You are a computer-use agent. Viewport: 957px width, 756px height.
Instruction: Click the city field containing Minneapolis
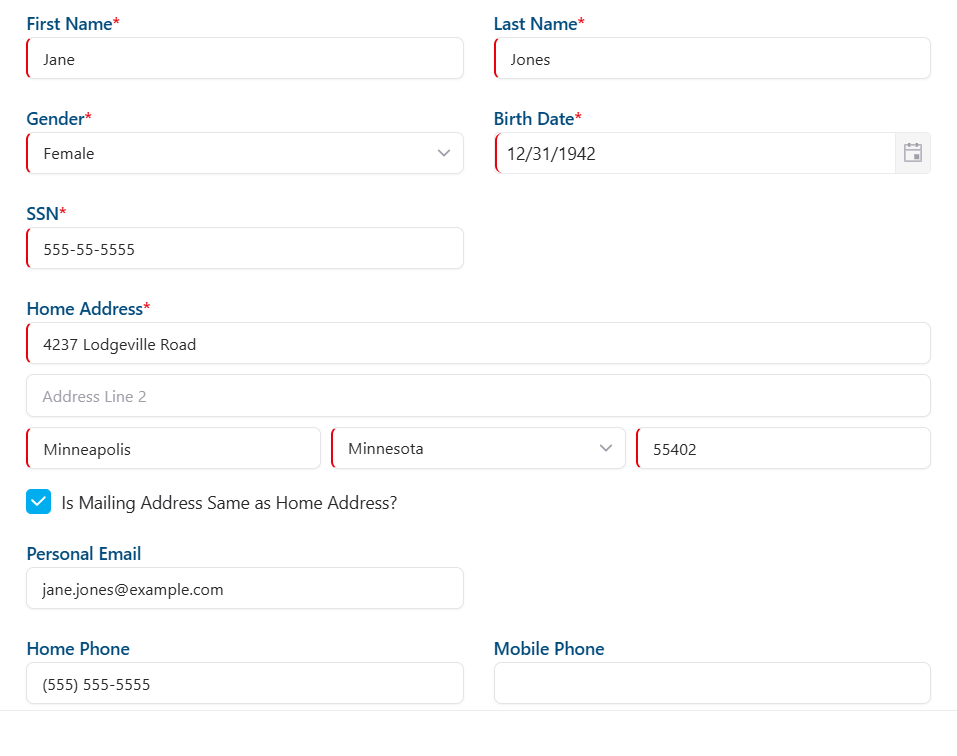[172, 448]
